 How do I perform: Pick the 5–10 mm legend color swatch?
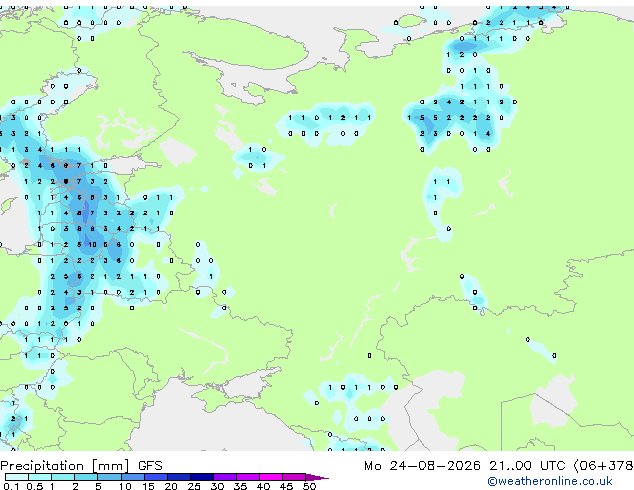(x=109, y=477)
